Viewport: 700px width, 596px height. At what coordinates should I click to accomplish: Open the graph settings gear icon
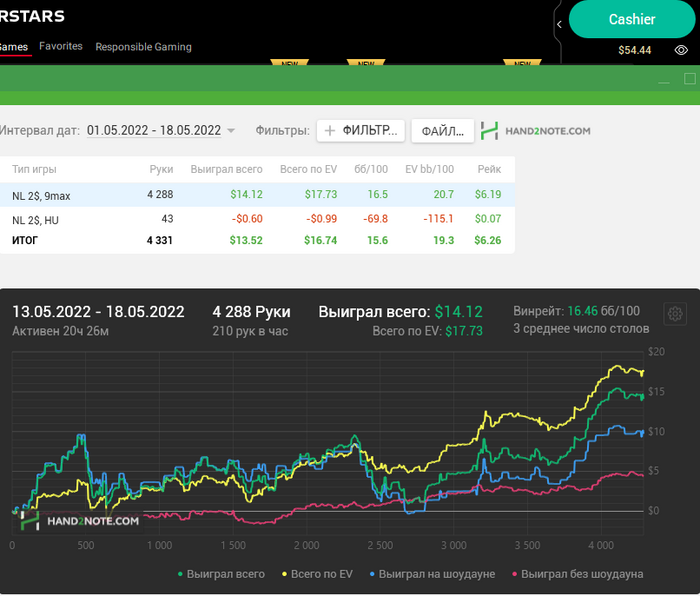tap(675, 314)
